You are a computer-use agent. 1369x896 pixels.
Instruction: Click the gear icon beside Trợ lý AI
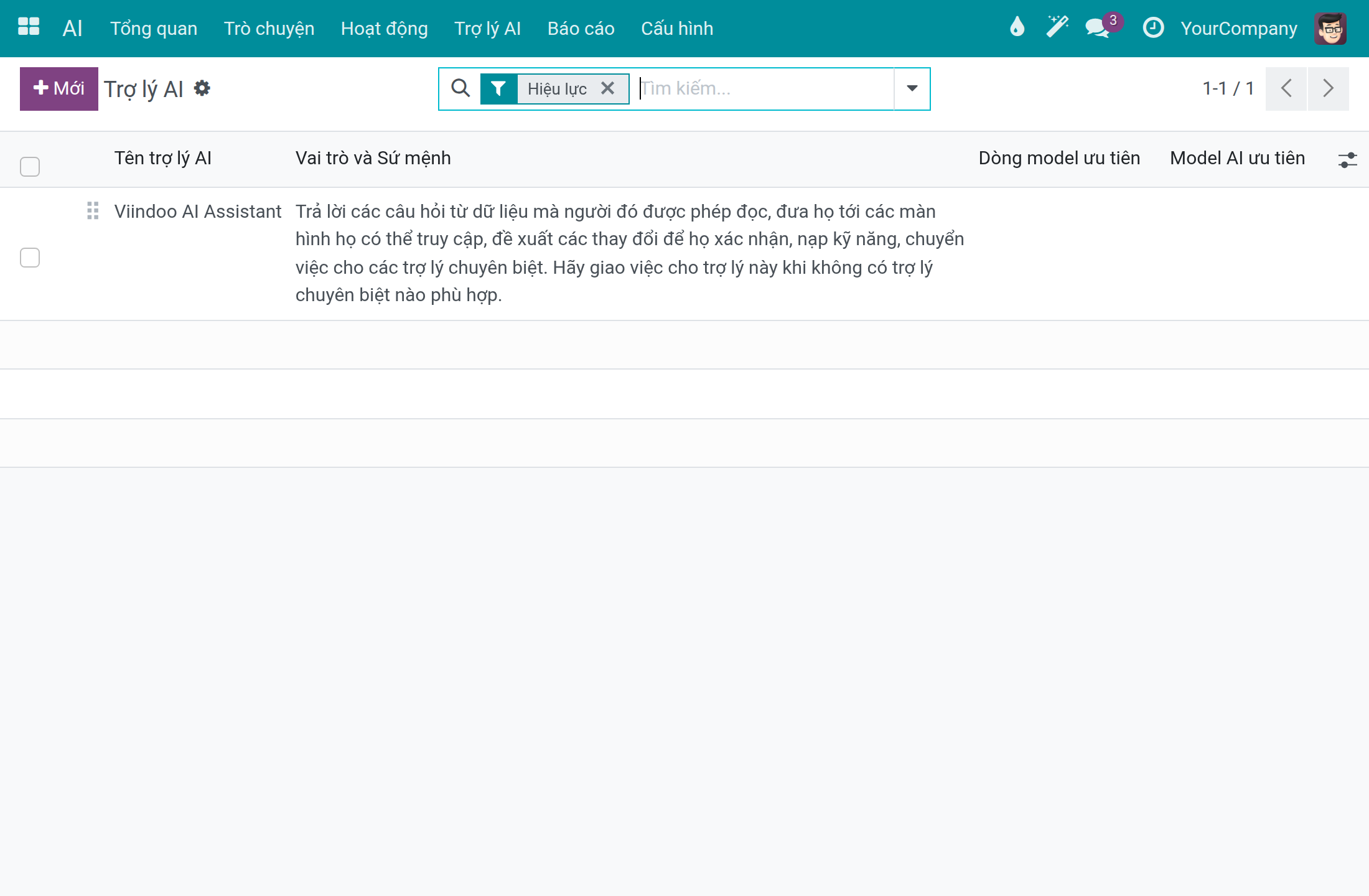[202, 88]
